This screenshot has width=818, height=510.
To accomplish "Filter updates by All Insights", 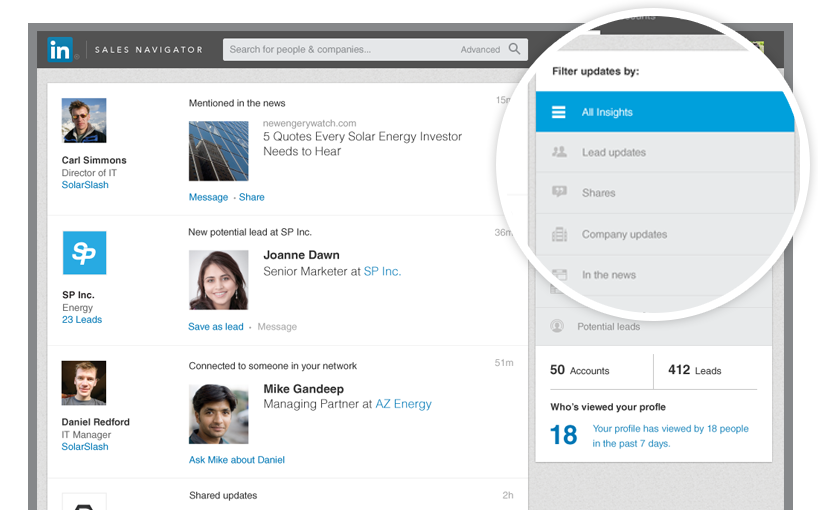I will [x=665, y=112].
